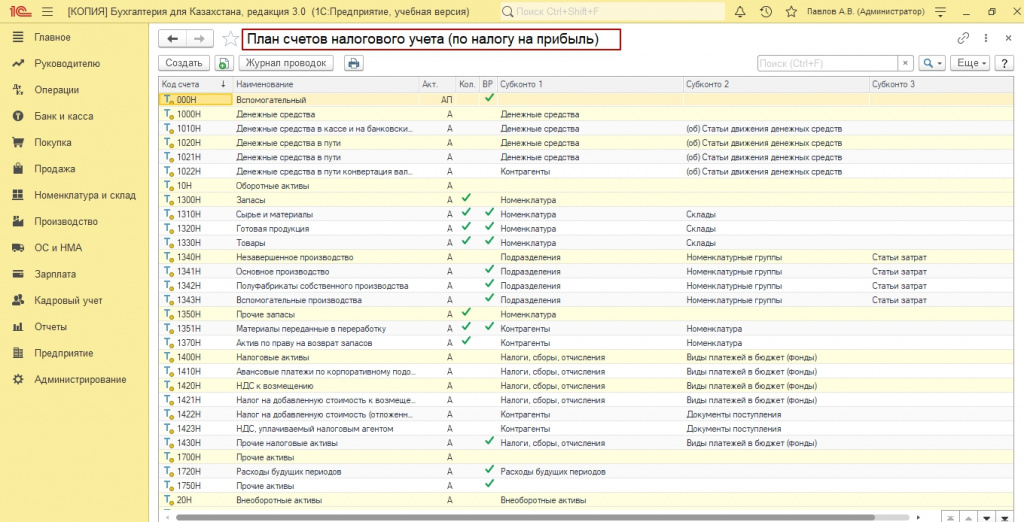Screen dimensions: 1024x522
Task: Click Кол. checkmark in row 1320H
Action: [x=466, y=227]
